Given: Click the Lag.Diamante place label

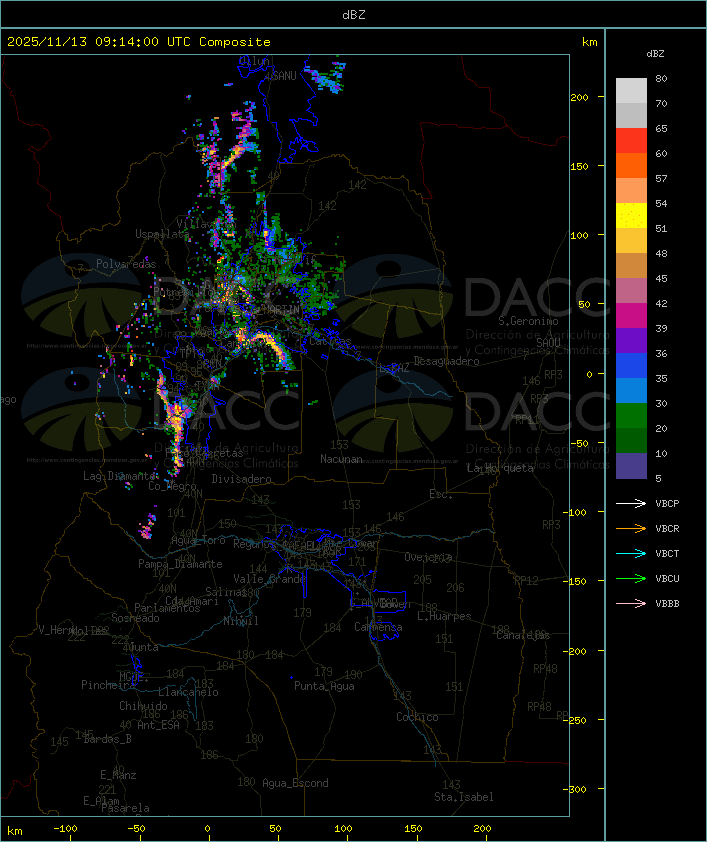Looking at the screenshot, I should [120, 476].
